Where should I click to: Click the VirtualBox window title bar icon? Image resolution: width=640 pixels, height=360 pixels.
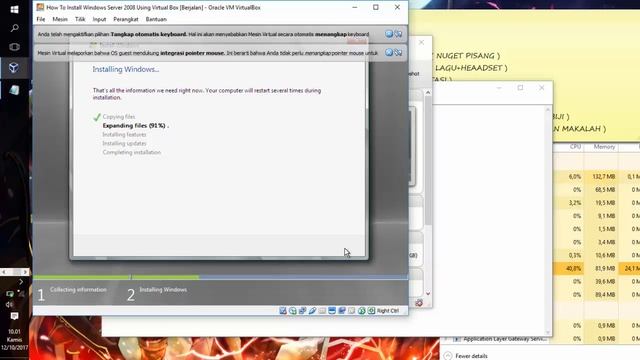pos(40,7)
